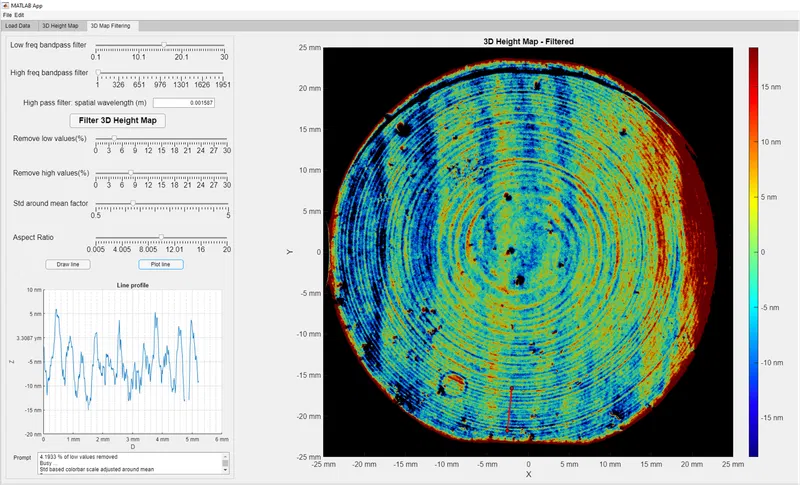Open the File menu
This screenshot has height=485, width=800.
pyautogui.click(x=7, y=15)
